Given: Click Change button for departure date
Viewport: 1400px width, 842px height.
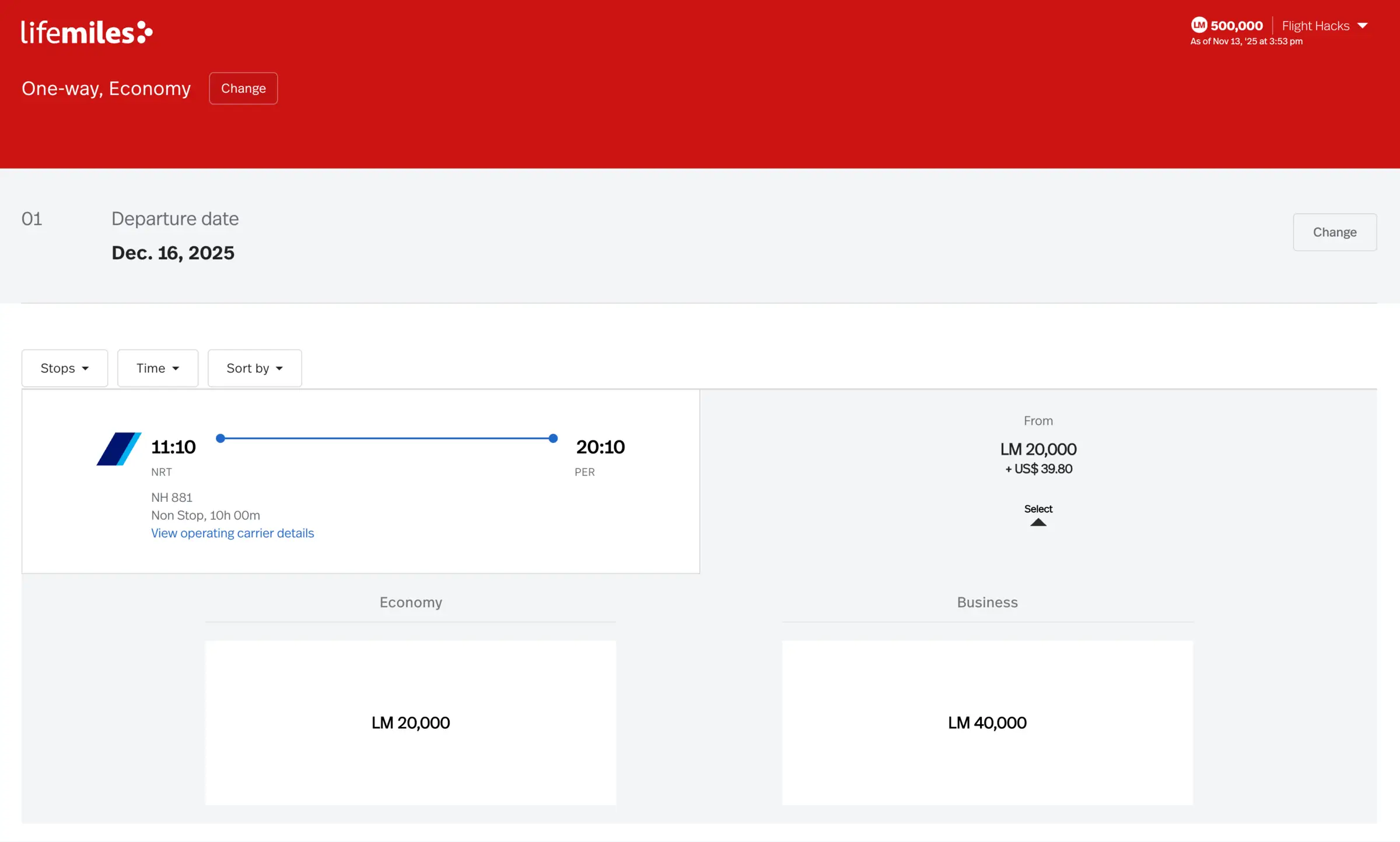Looking at the screenshot, I should pyautogui.click(x=1334, y=232).
